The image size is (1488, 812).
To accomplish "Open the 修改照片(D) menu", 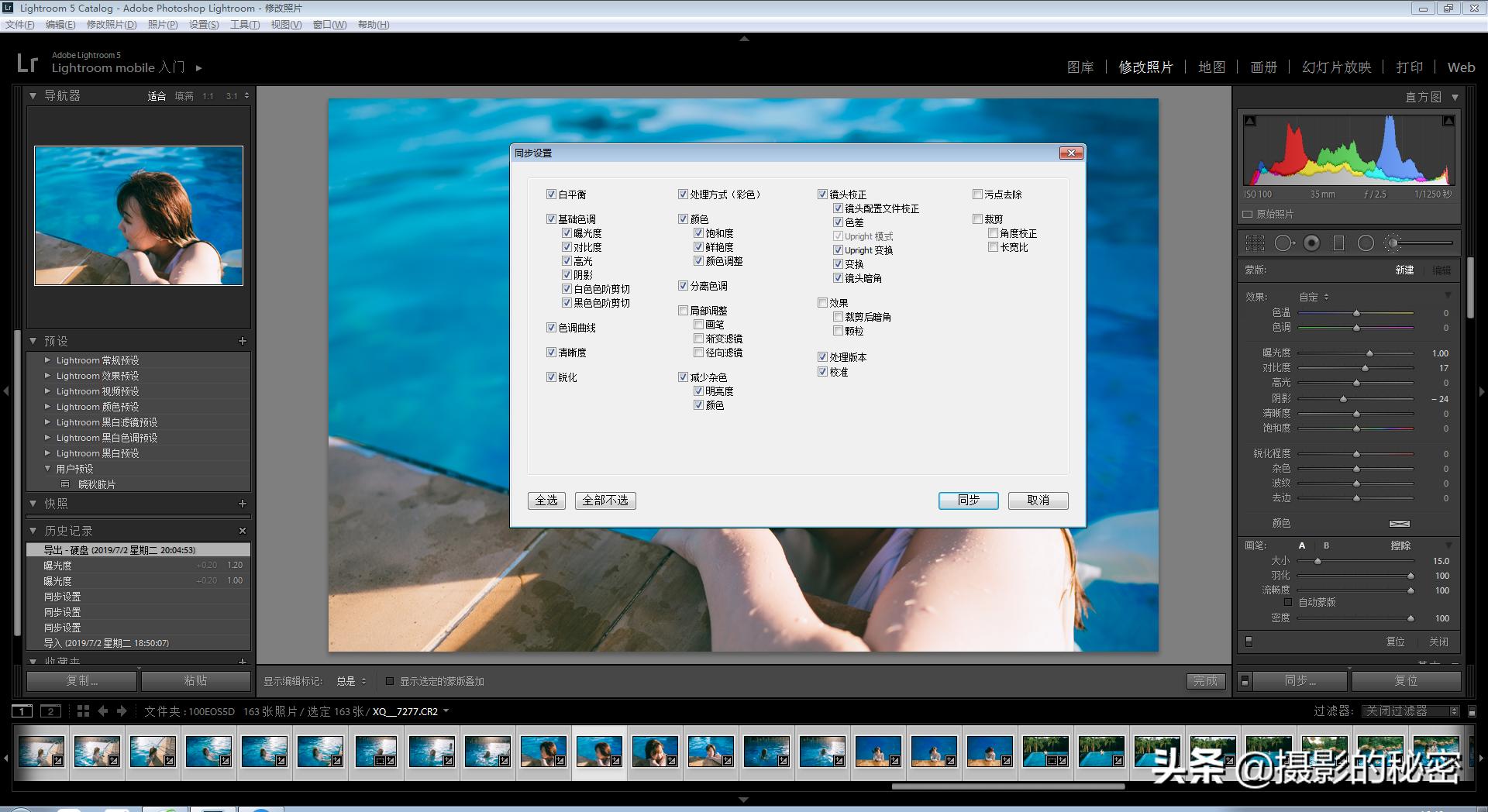I will tap(111, 25).
